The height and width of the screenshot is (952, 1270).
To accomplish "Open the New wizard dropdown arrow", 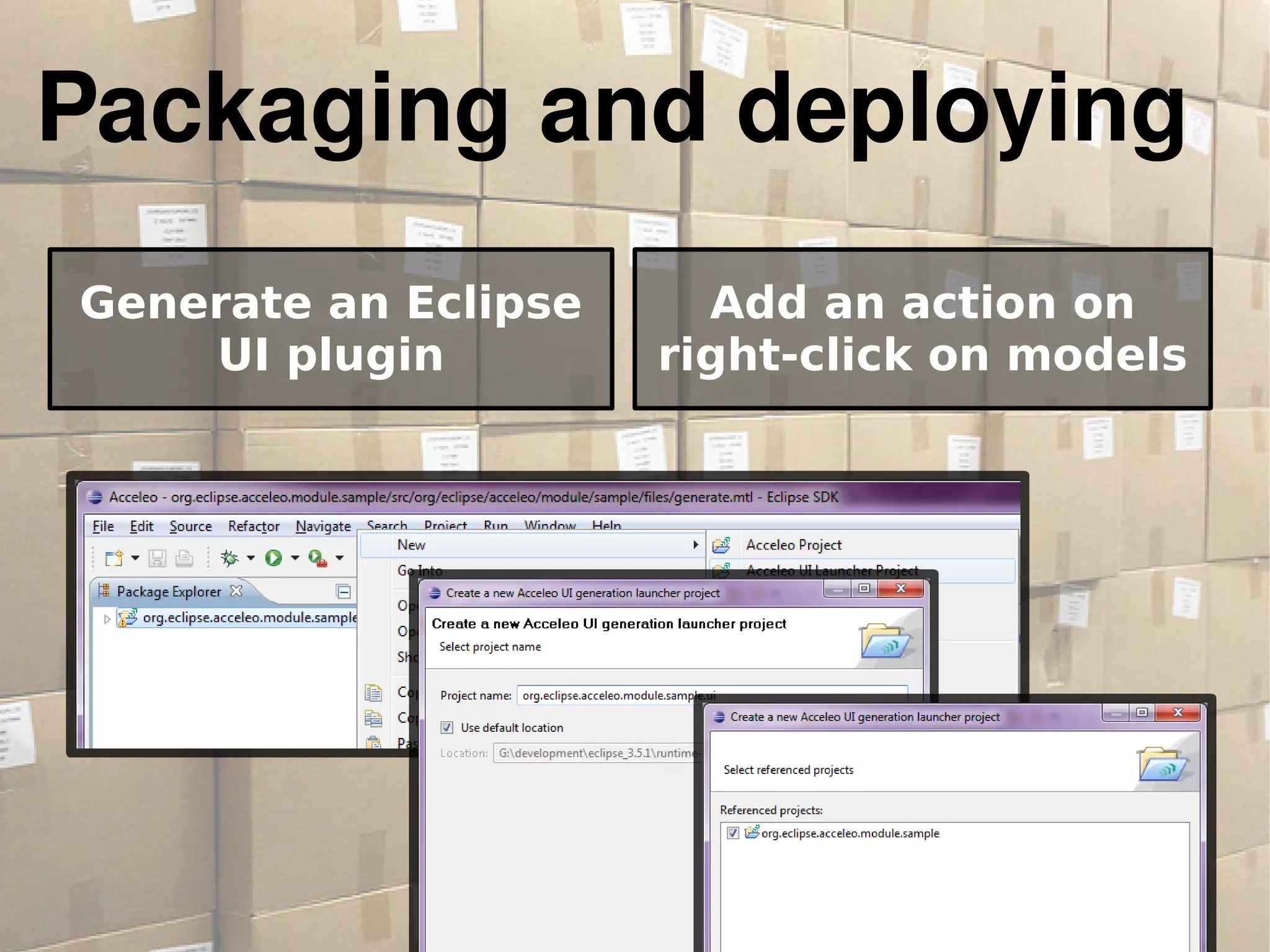I will [135, 558].
